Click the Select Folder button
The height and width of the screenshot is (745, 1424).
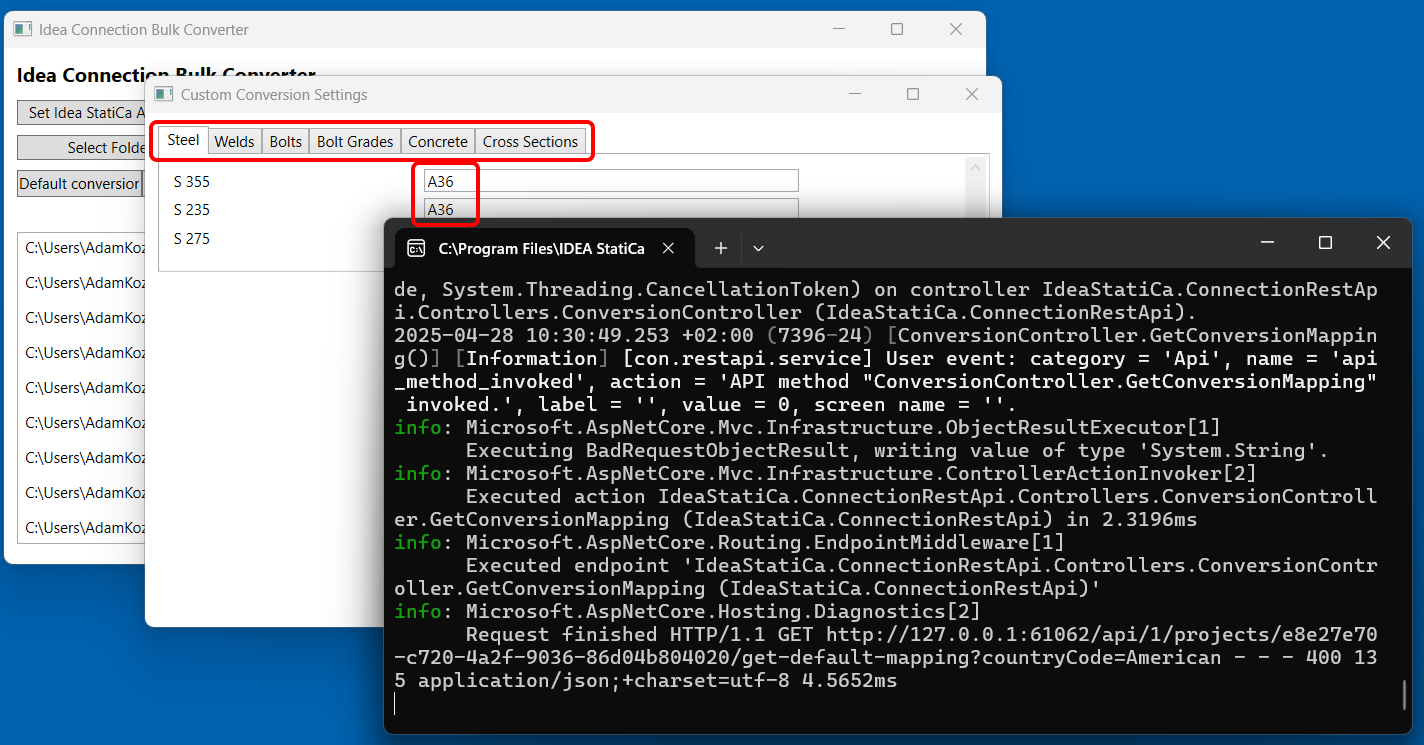[83, 148]
